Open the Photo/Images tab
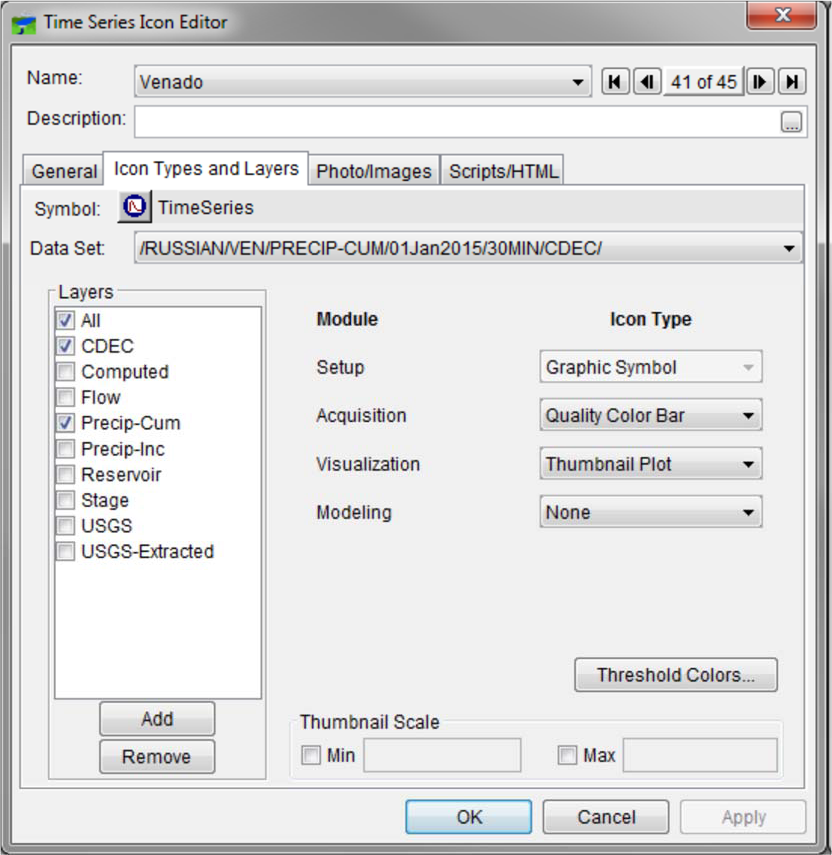The image size is (832, 855). [x=373, y=171]
